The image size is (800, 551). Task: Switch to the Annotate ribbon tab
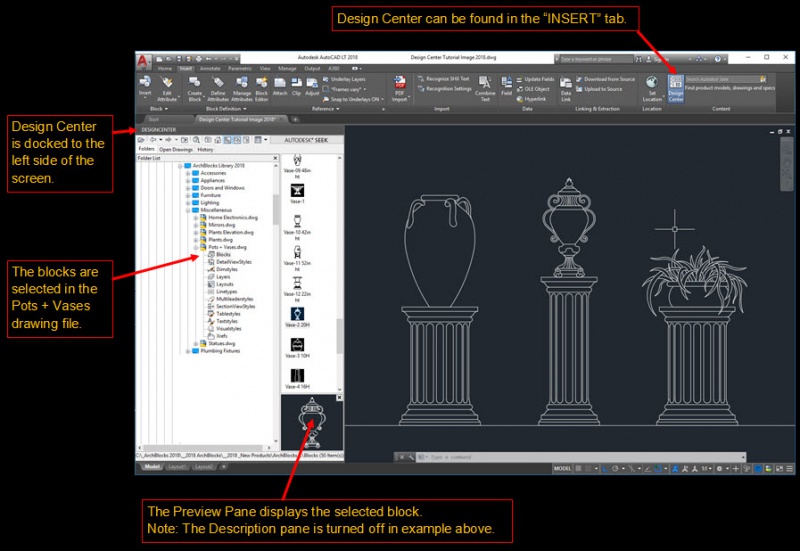pyautogui.click(x=210, y=68)
